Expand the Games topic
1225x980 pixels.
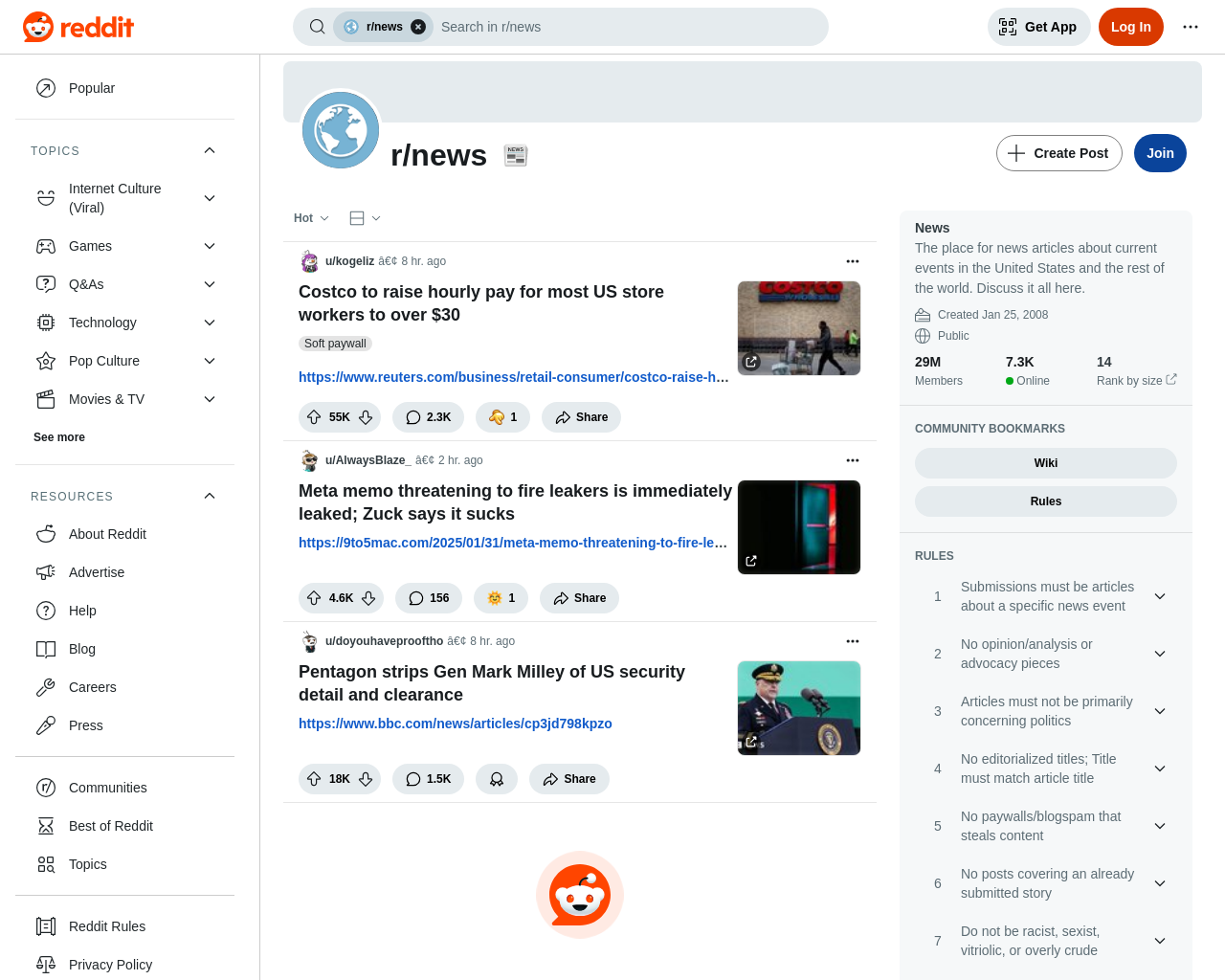[210, 246]
